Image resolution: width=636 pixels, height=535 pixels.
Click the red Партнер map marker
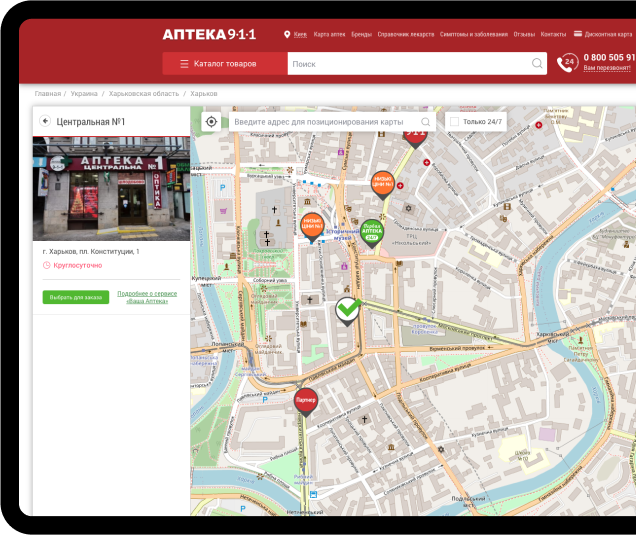pyautogui.click(x=305, y=402)
